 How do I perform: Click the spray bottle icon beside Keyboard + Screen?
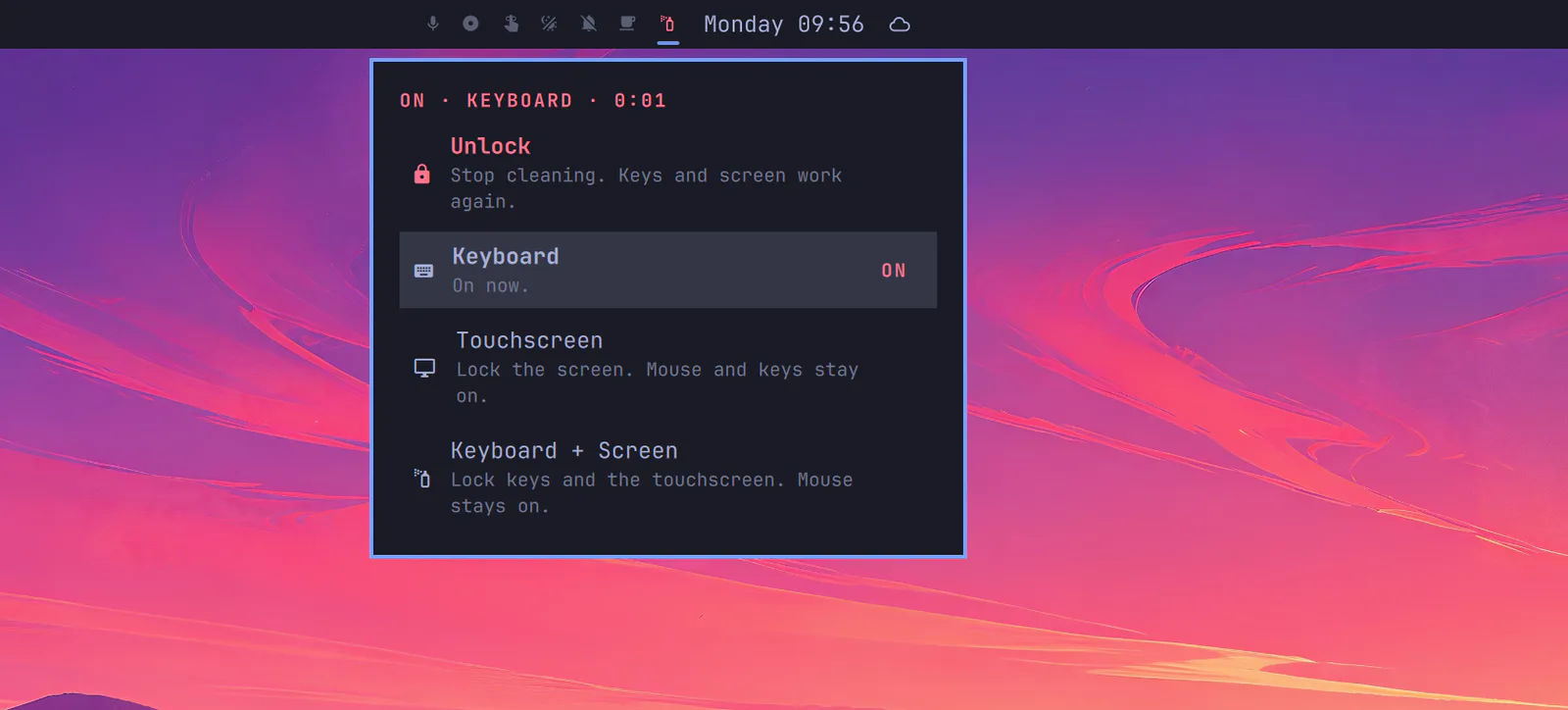[422, 479]
